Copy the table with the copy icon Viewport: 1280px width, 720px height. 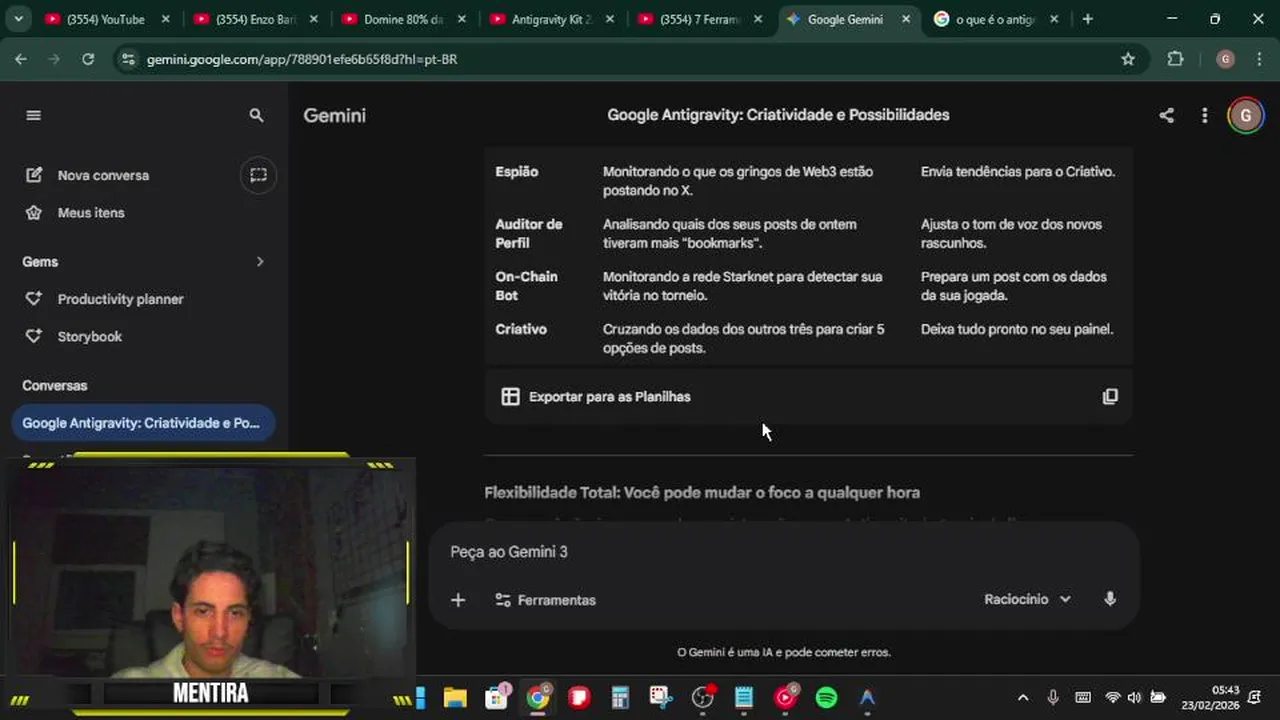1110,397
